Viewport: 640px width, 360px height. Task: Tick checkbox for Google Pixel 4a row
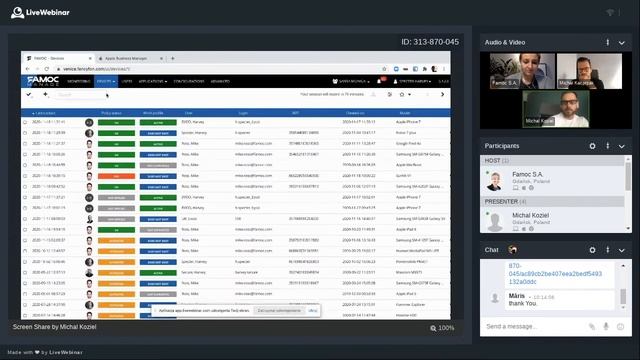[x=25, y=144]
